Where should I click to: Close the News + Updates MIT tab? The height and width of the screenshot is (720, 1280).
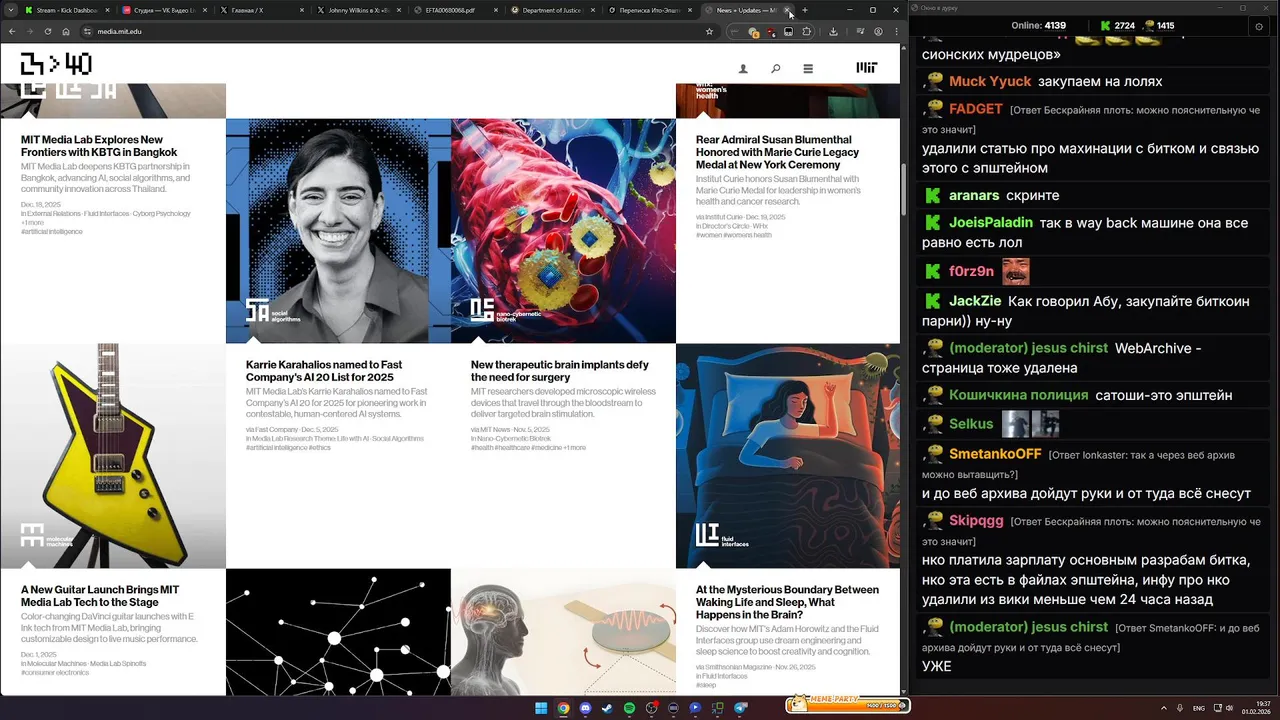787,10
